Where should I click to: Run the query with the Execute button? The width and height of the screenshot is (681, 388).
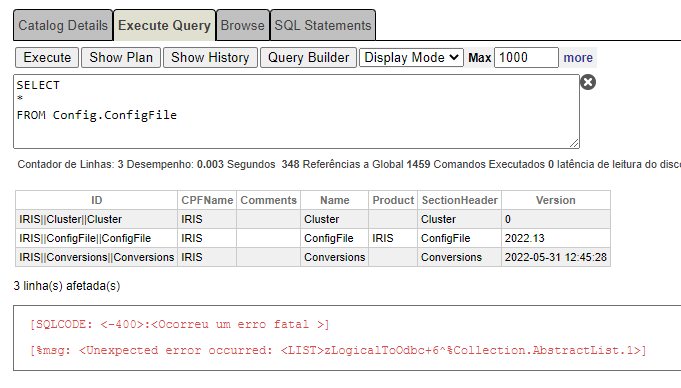[47, 57]
